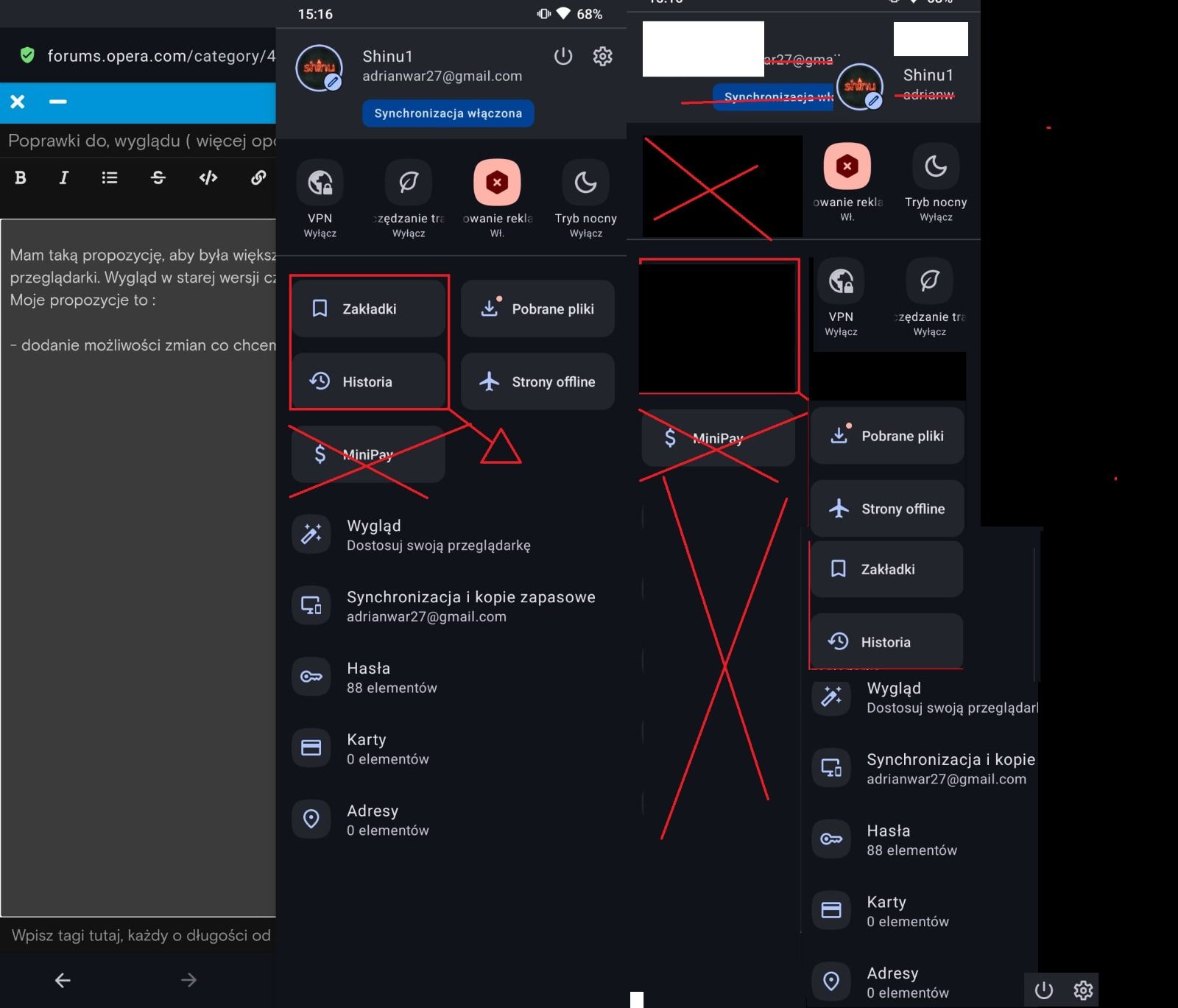1178x1008 pixels.
Task: Toggle data savings leaf in original menu
Action: [409, 182]
